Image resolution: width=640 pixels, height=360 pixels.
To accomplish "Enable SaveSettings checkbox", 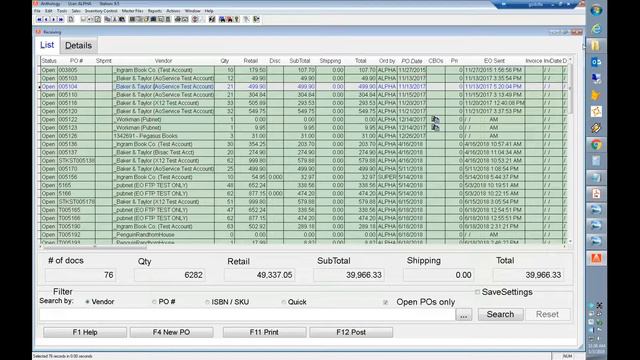I will [477, 292].
